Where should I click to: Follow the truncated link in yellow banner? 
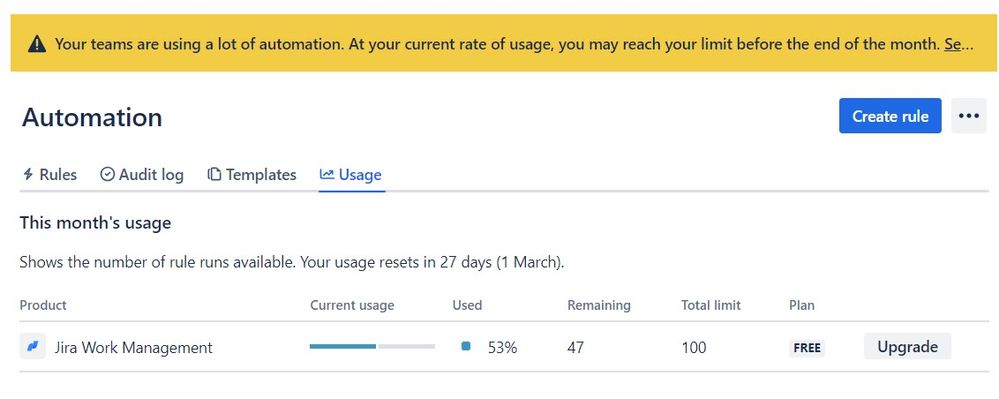pyautogui.click(x=958, y=44)
